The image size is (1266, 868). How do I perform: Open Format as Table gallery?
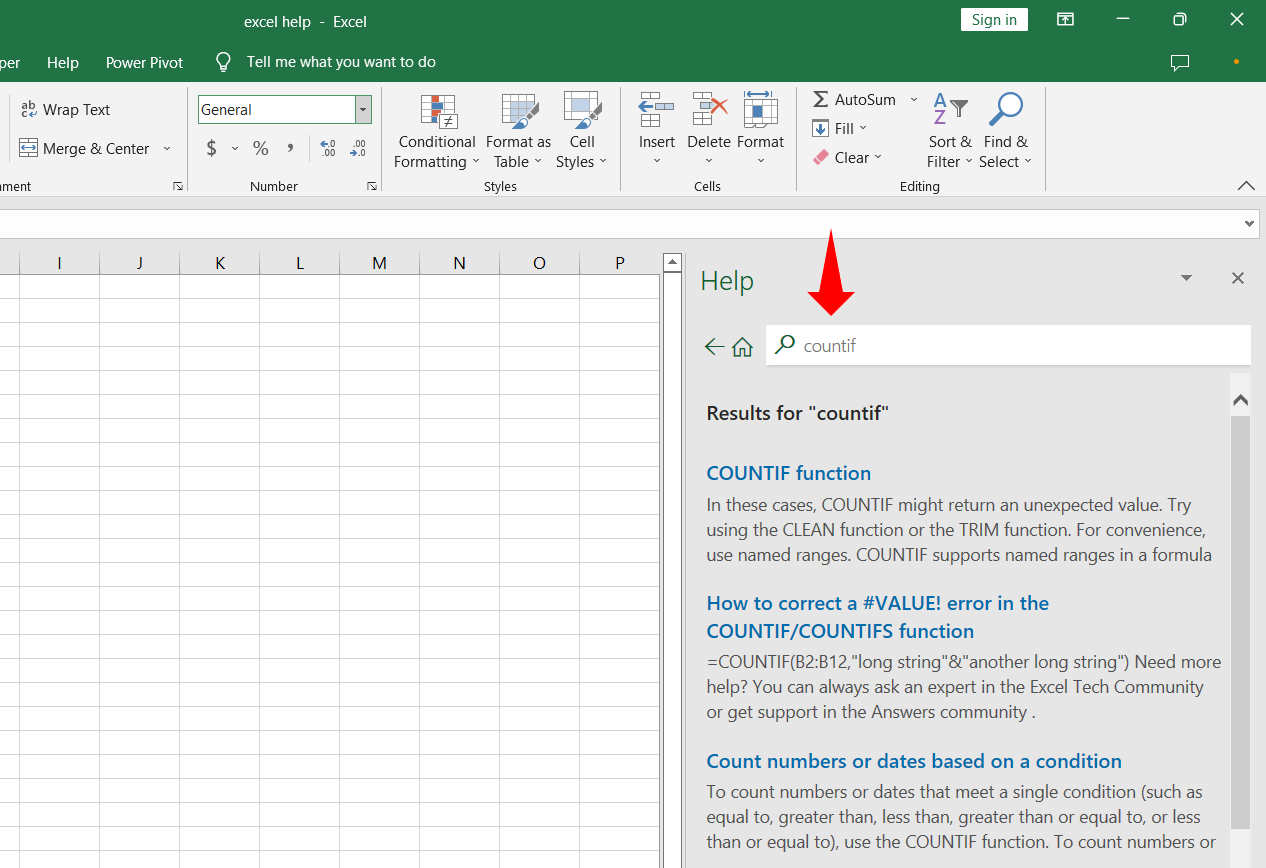(x=518, y=132)
